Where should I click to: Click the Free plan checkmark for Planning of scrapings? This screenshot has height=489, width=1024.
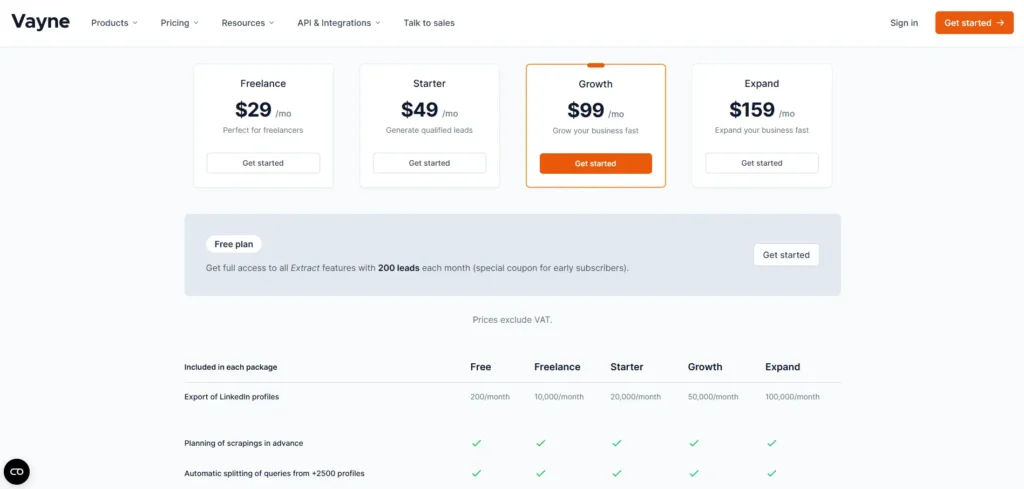coord(477,443)
